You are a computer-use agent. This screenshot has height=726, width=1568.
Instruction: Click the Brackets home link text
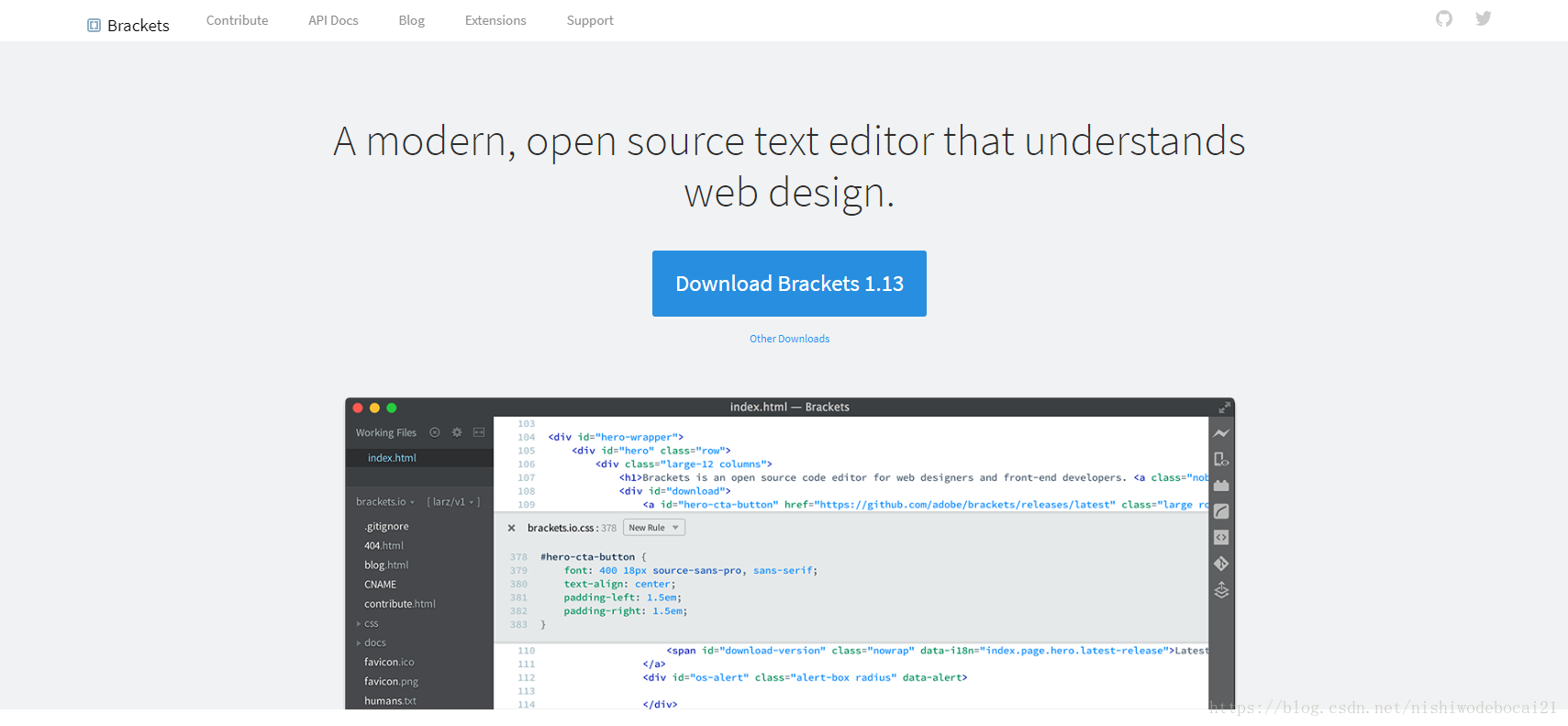tap(139, 26)
